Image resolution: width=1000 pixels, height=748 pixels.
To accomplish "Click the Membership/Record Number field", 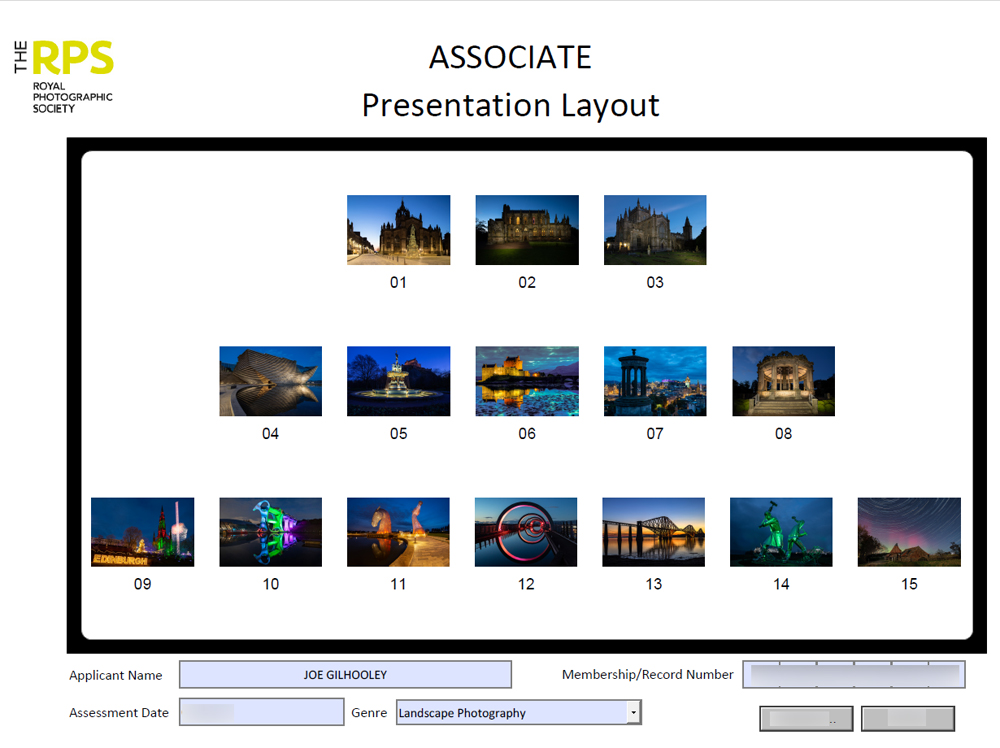I will point(853,675).
